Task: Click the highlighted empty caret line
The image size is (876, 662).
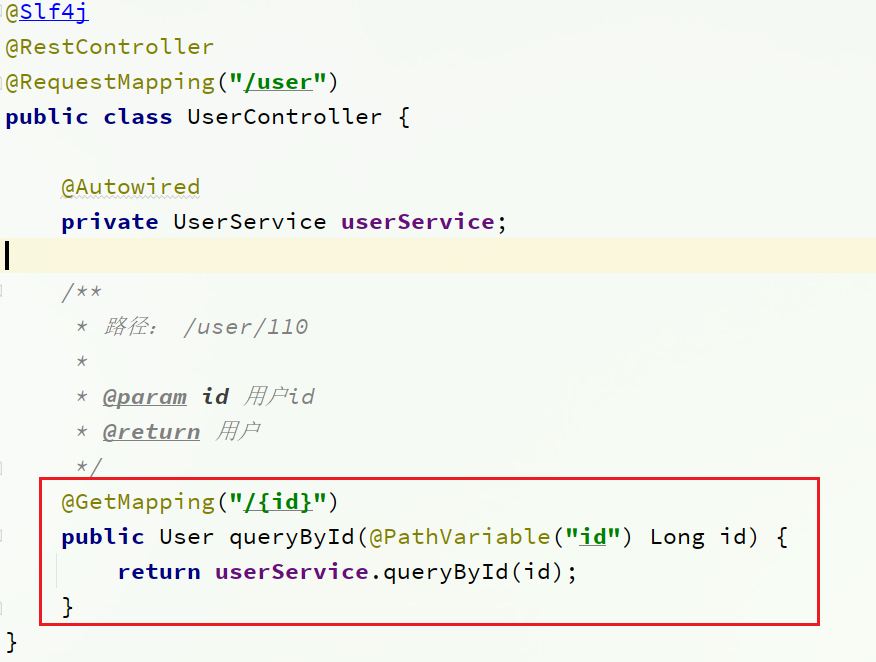Action: click(438, 256)
